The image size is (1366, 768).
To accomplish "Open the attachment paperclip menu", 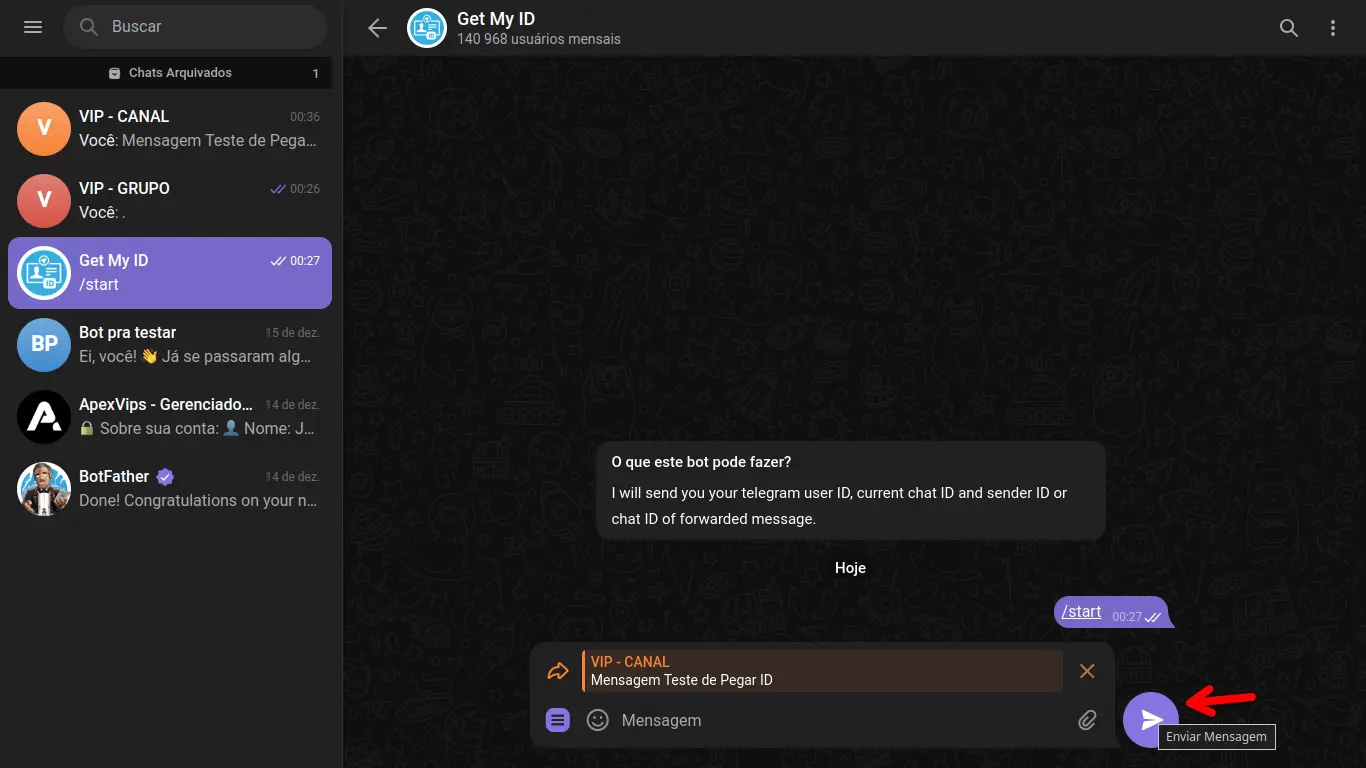I will tap(1087, 720).
